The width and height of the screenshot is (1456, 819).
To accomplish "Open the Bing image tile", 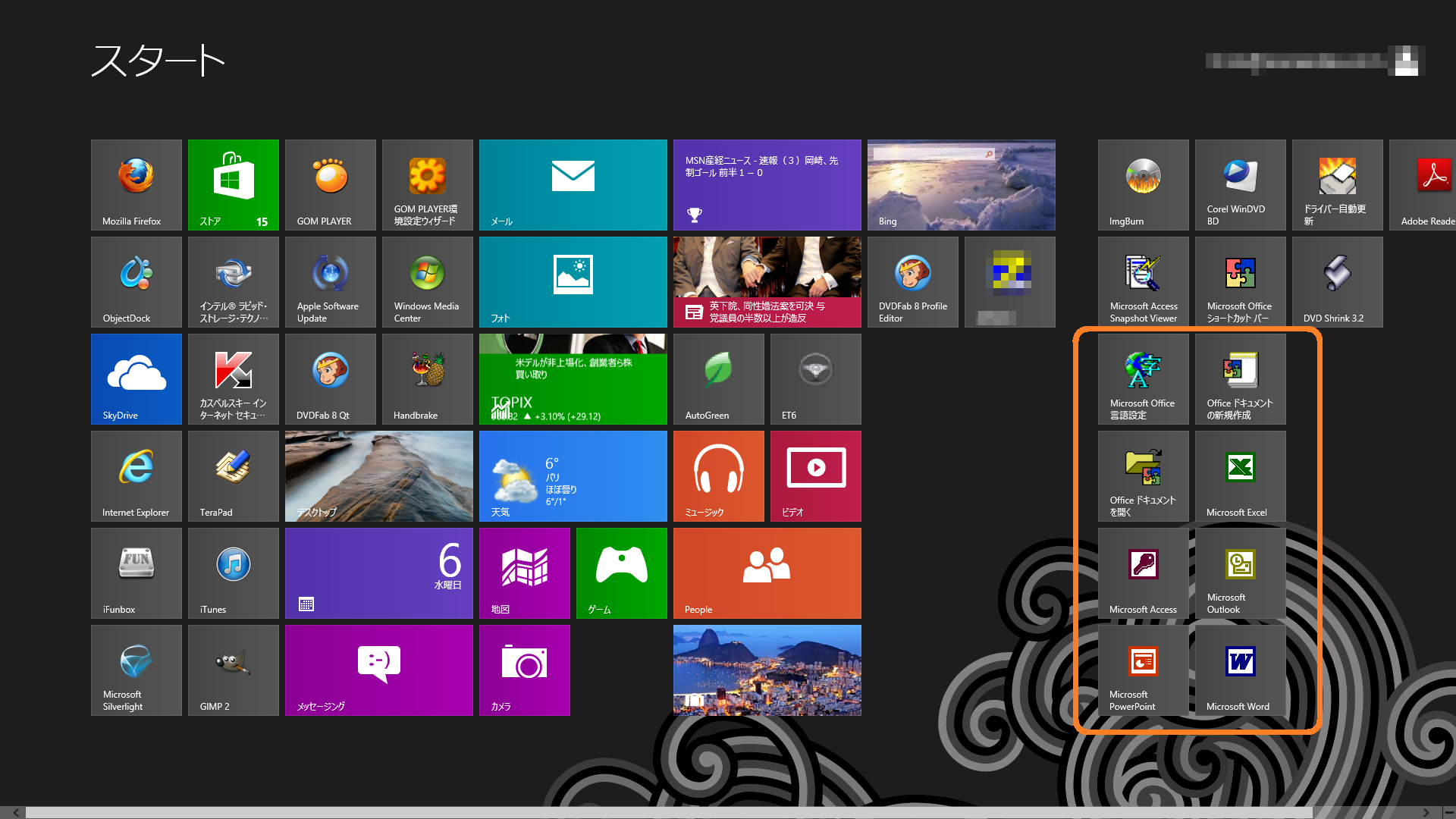I will coord(961,184).
